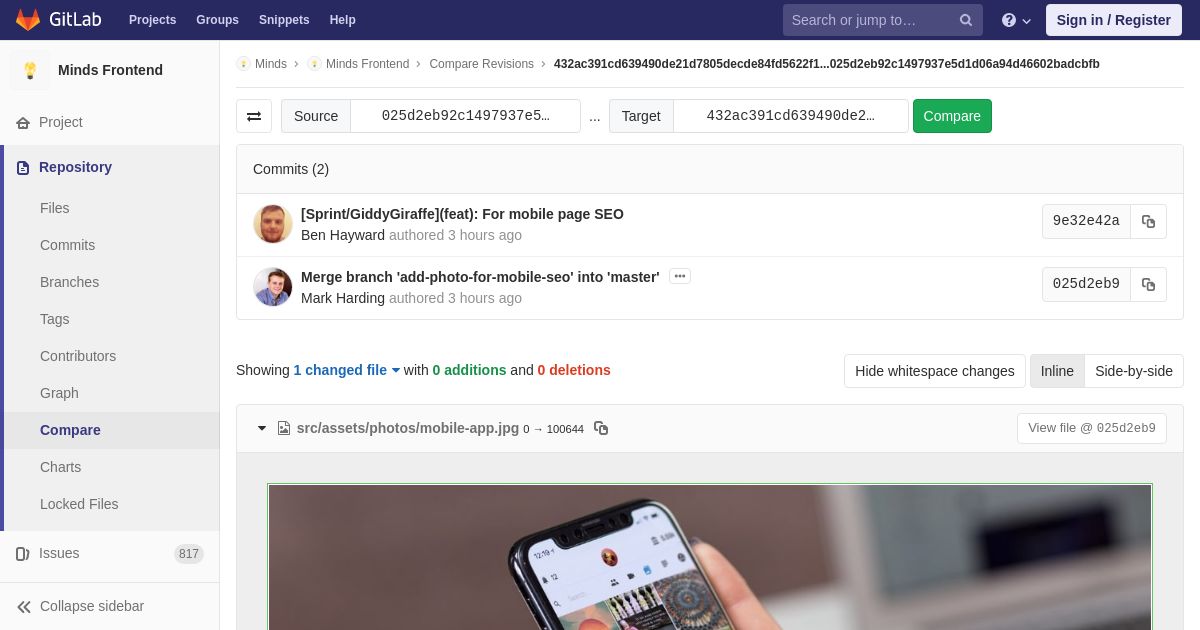Open commit 025d2eb9 link
This screenshot has width=1200, height=630.
tap(1086, 284)
